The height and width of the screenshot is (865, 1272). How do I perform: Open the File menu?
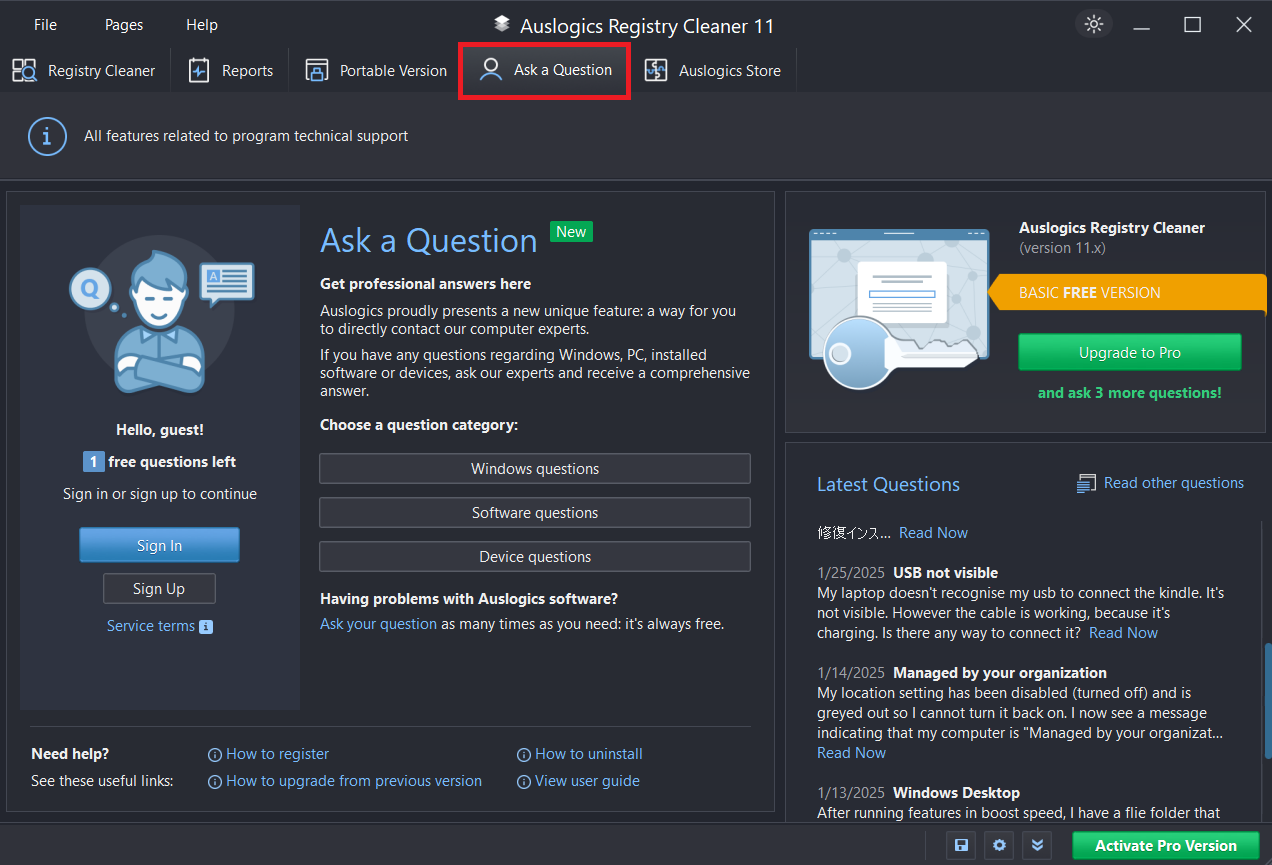45,25
